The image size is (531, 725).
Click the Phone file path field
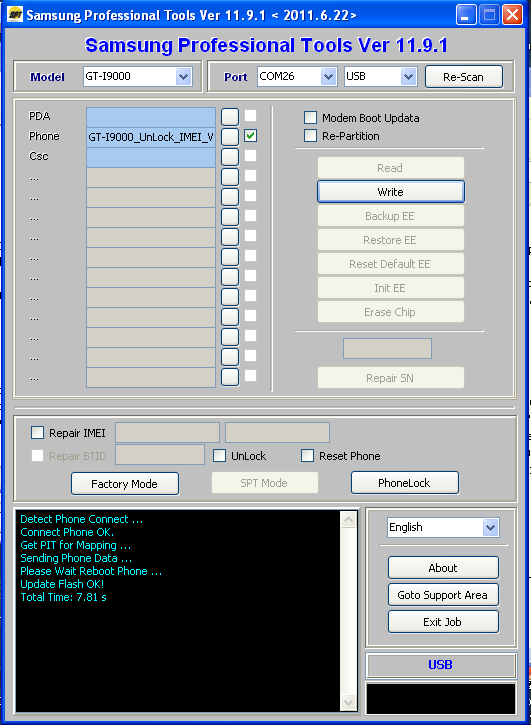[x=151, y=137]
